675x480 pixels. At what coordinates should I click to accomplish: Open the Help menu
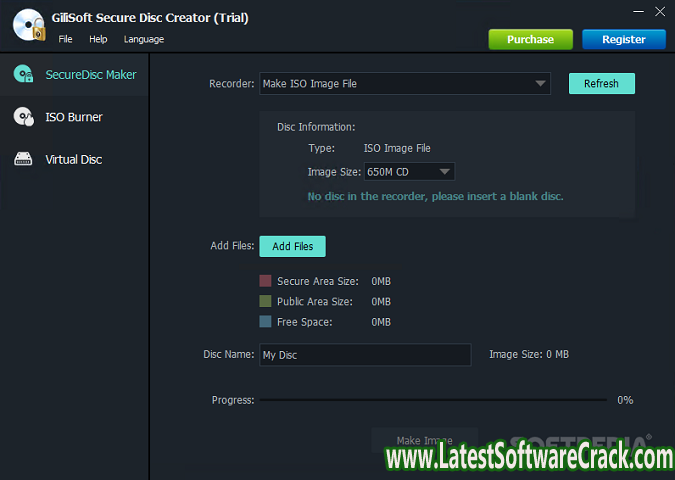[98, 39]
